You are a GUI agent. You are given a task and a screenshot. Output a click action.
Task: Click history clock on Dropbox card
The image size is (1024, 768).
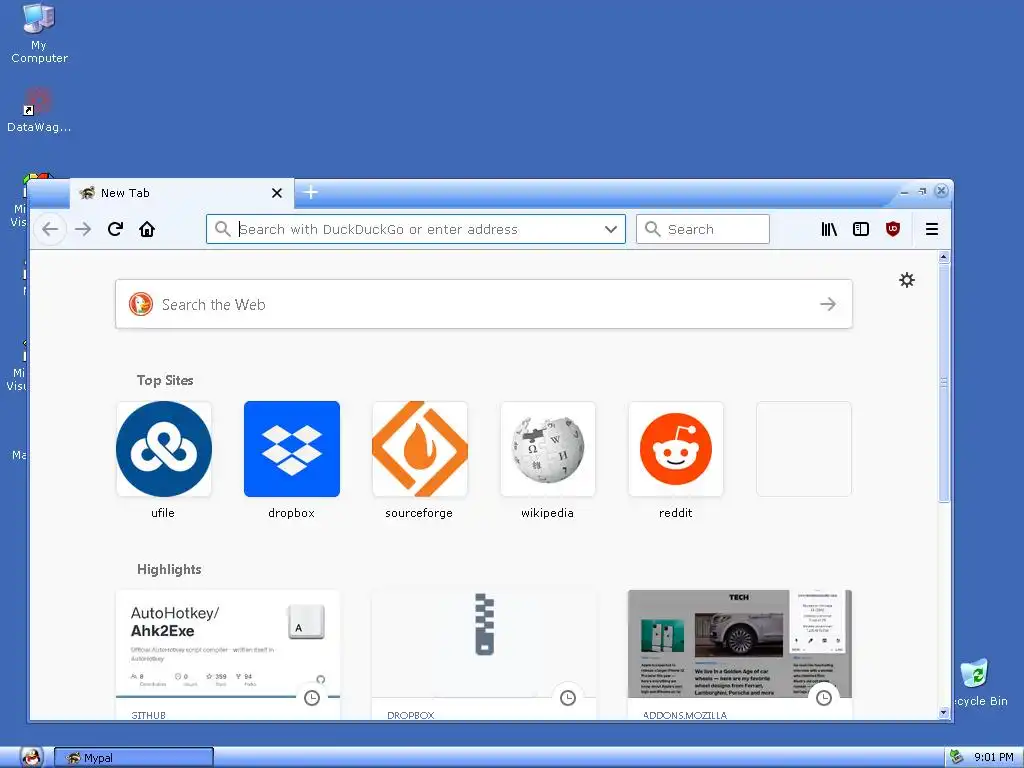point(568,698)
